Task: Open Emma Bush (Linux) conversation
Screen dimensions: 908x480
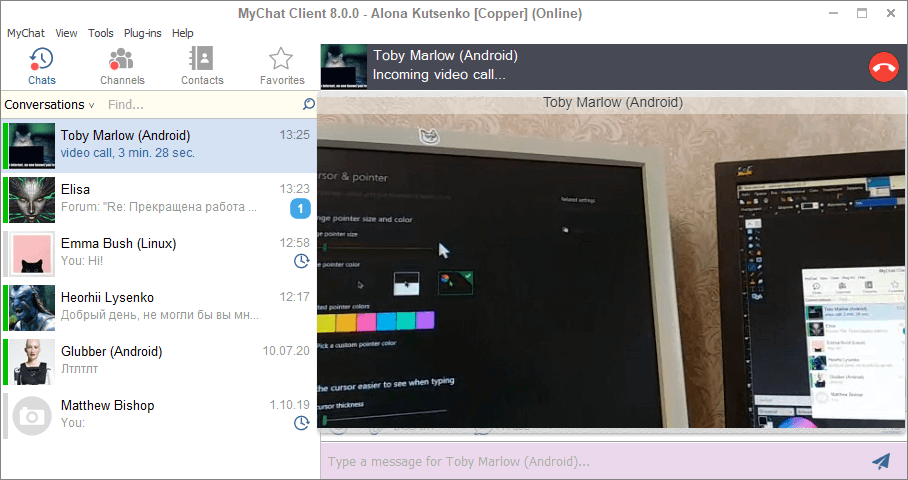Action: [159, 254]
